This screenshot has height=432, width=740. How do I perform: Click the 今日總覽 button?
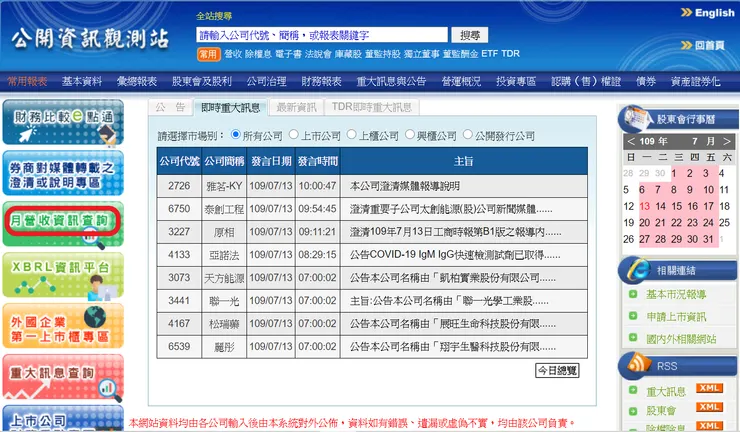557,371
